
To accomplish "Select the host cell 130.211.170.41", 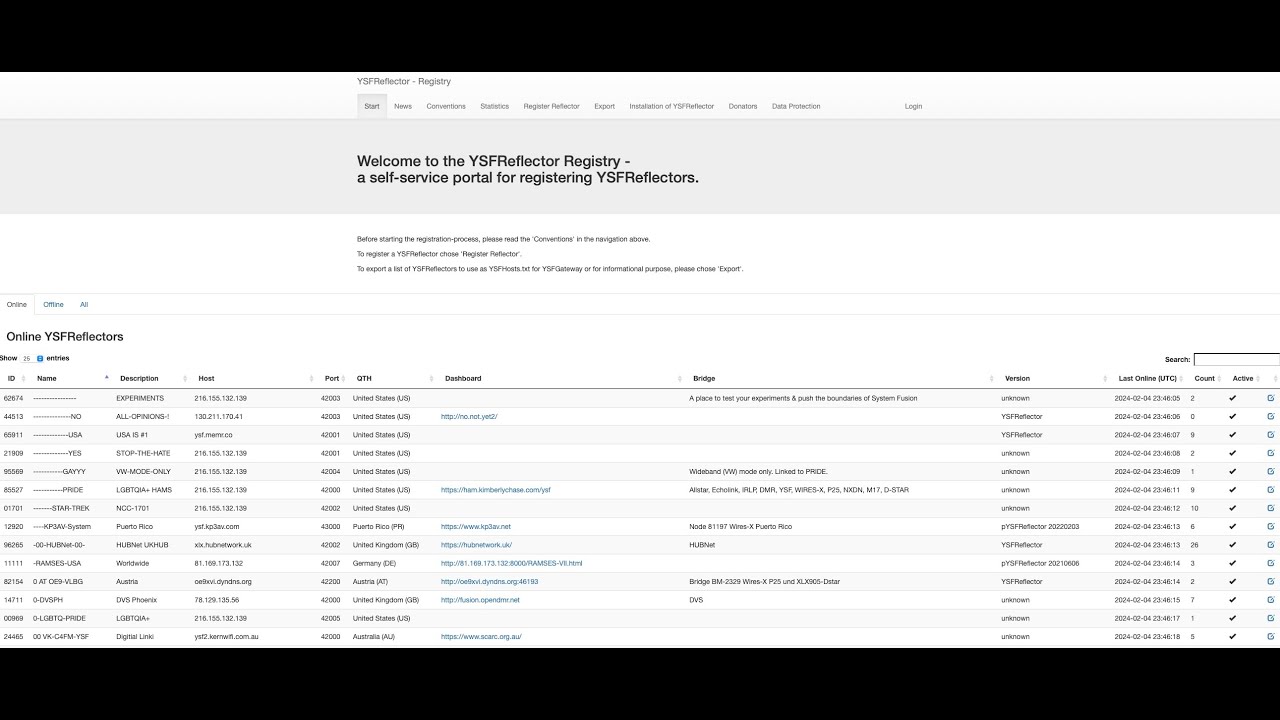I will coord(218,416).
